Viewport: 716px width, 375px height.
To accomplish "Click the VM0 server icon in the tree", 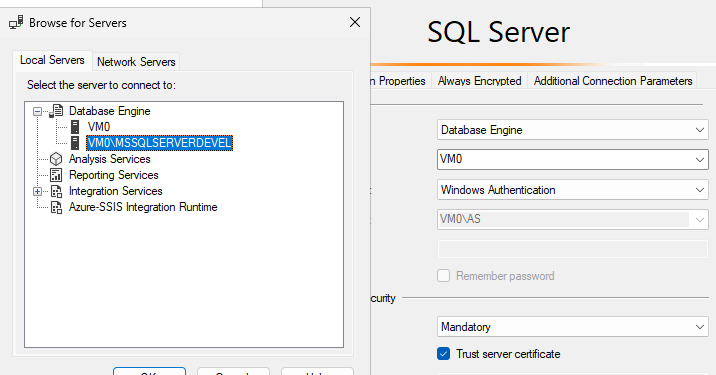I will pos(75,127).
